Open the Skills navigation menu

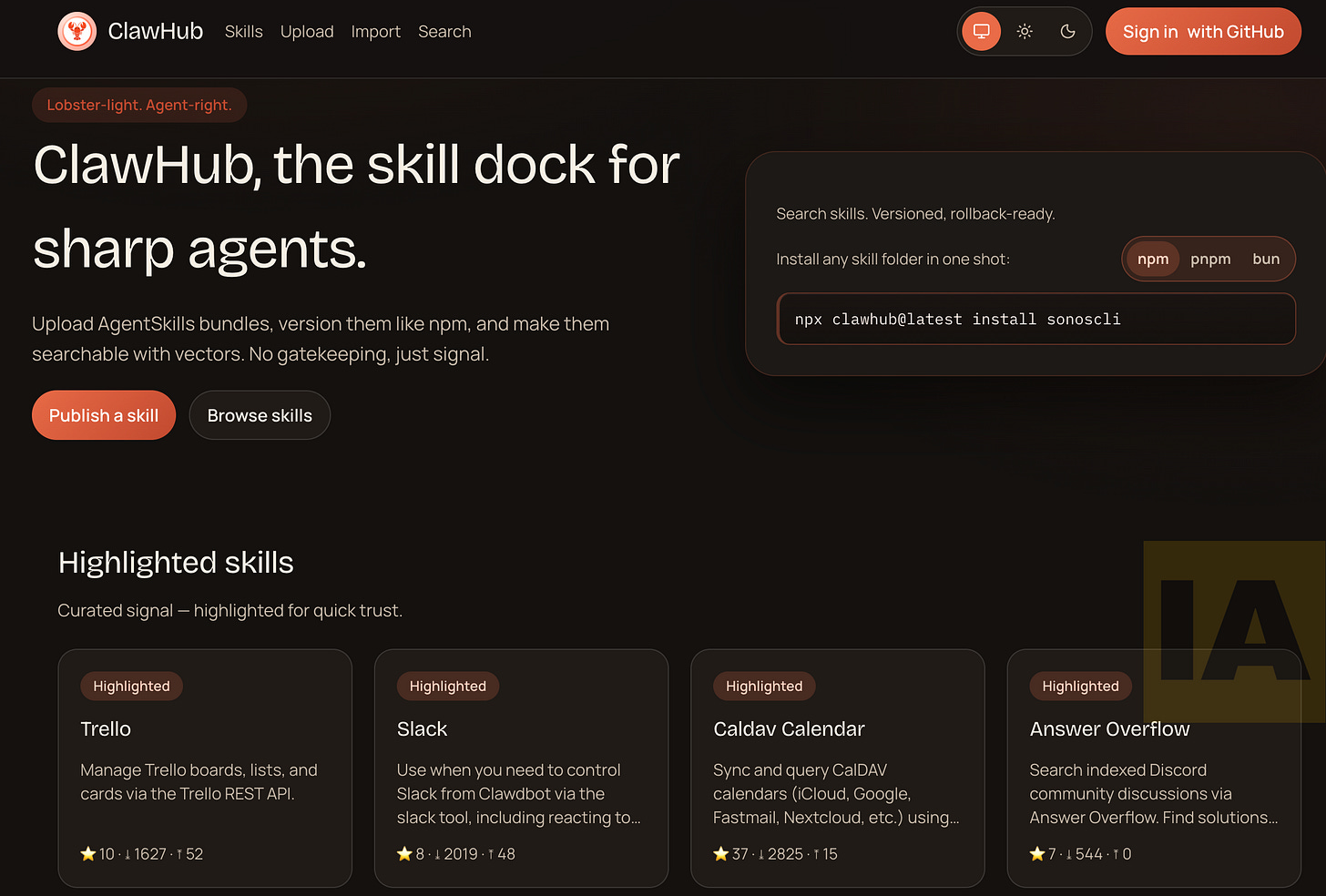pos(243,31)
